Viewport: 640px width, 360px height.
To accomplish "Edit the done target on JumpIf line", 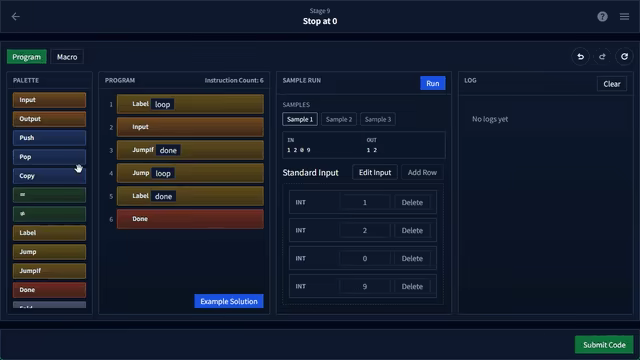I will point(168,150).
